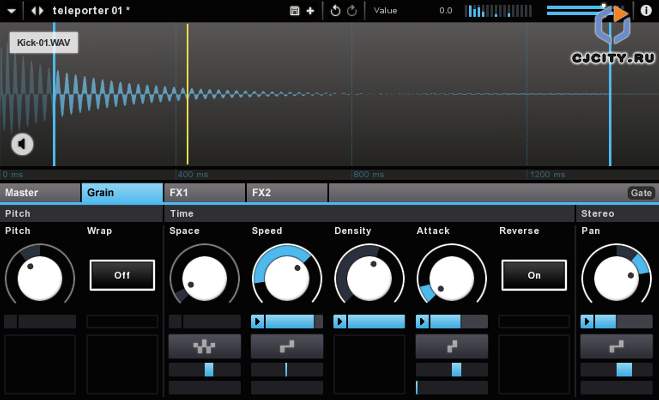Open the main menu dropdown arrow

pyautogui.click(x=14, y=10)
